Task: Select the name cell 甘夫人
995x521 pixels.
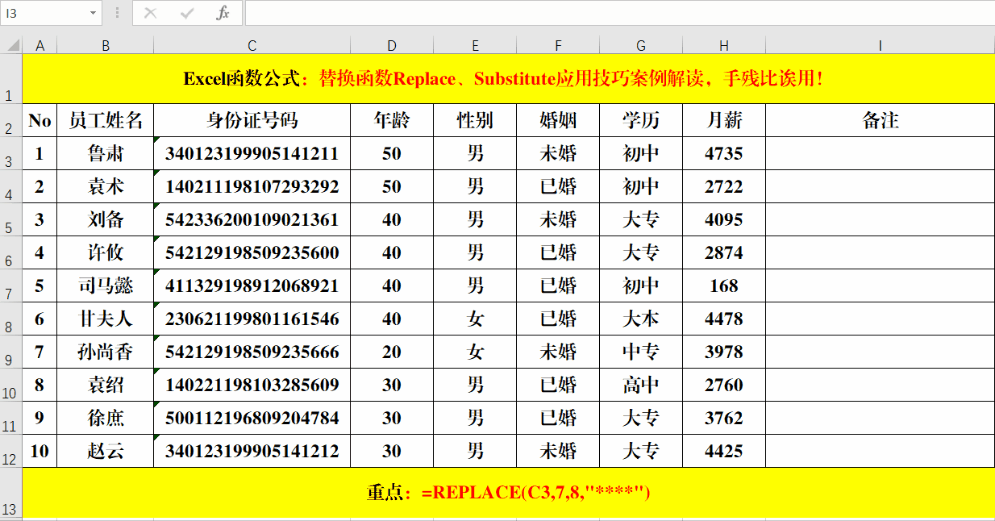Action: click(105, 319)
